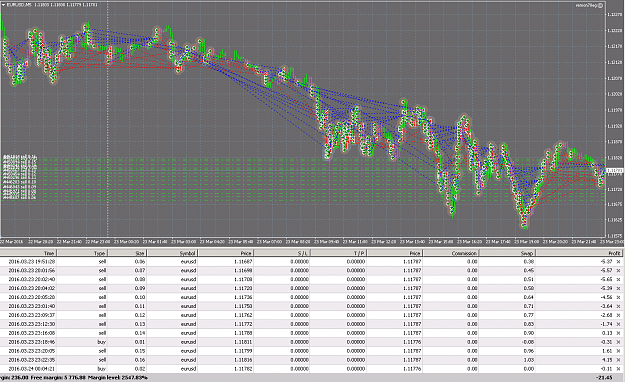The image size is (625, 382).
Task: Click the size value 0.16 cell
Action: click(x=140, y=360)
